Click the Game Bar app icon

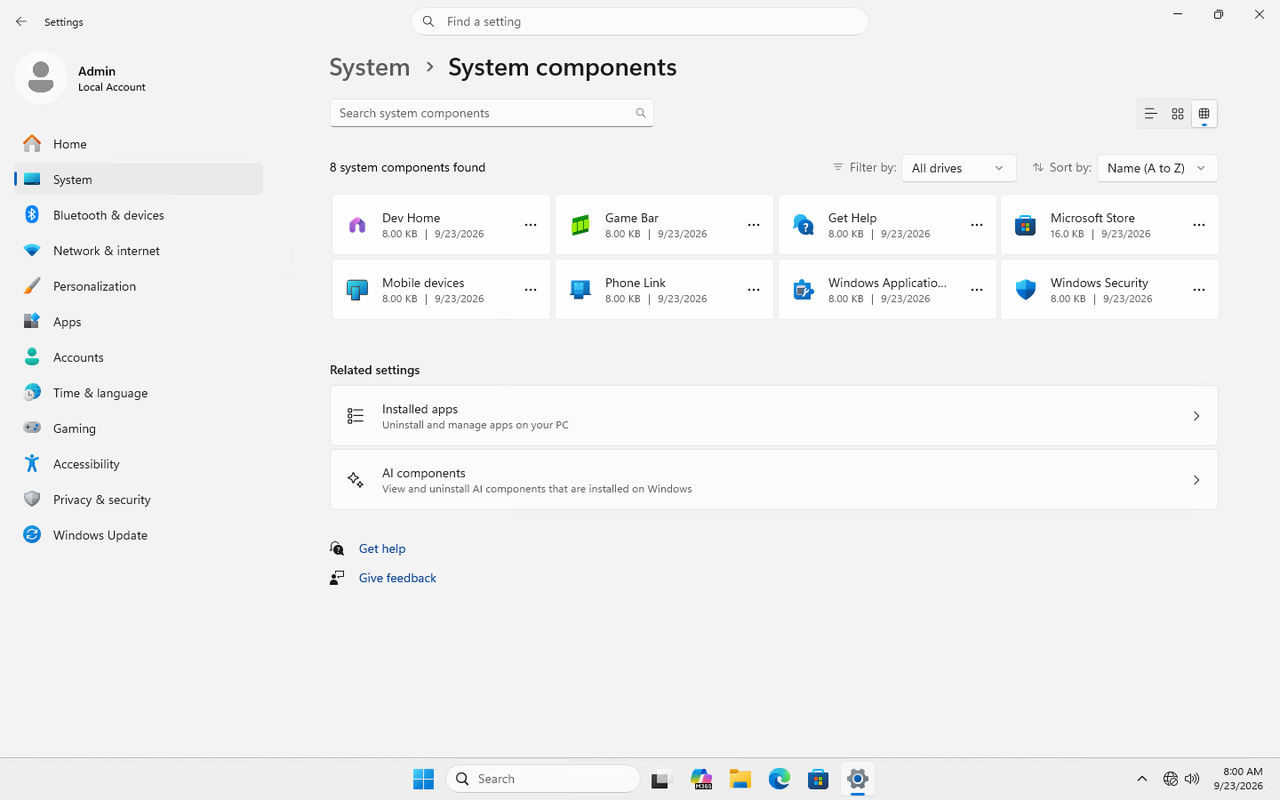pyautogui.click(x=580, y=225)
